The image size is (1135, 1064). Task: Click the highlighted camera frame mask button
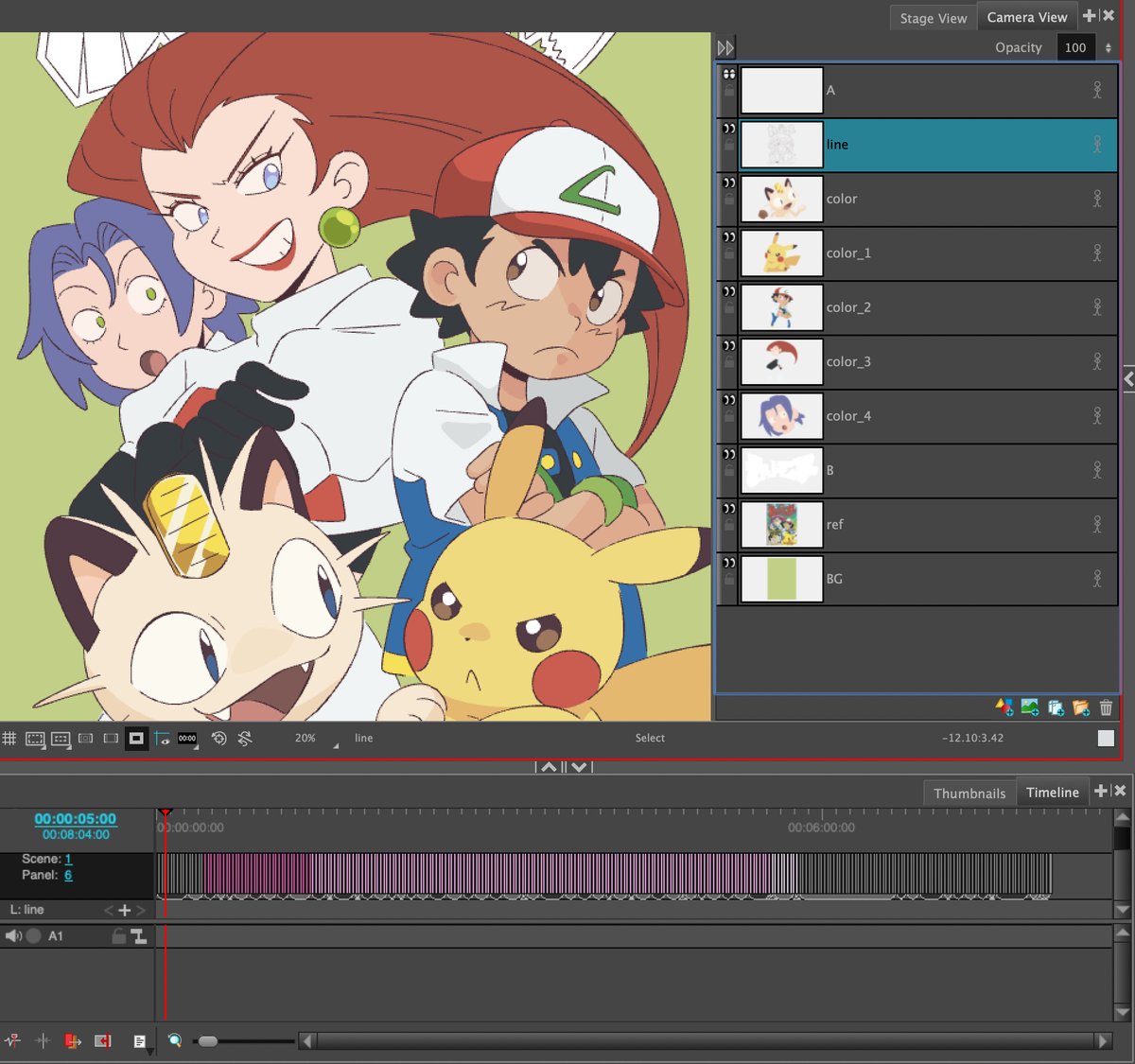tap(136, 738)
